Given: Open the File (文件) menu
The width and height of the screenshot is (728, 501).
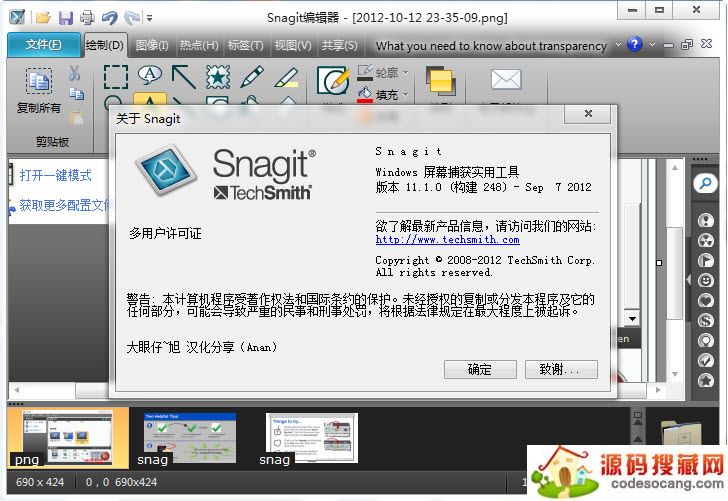Looking at the screenshot, I should (42, 45).
